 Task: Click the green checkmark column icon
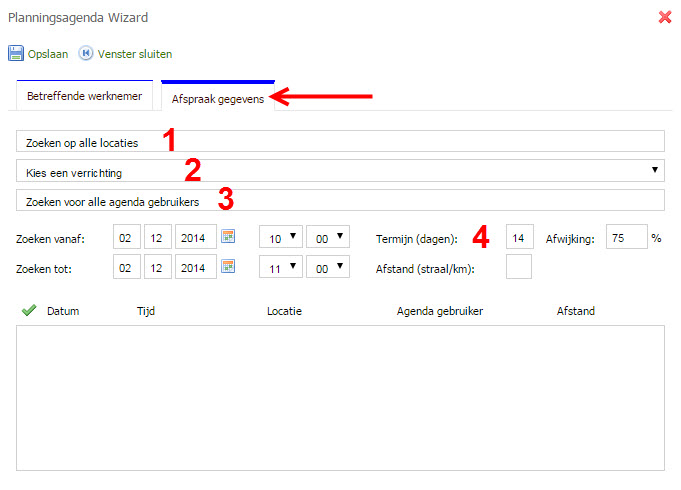click(28, 311)
